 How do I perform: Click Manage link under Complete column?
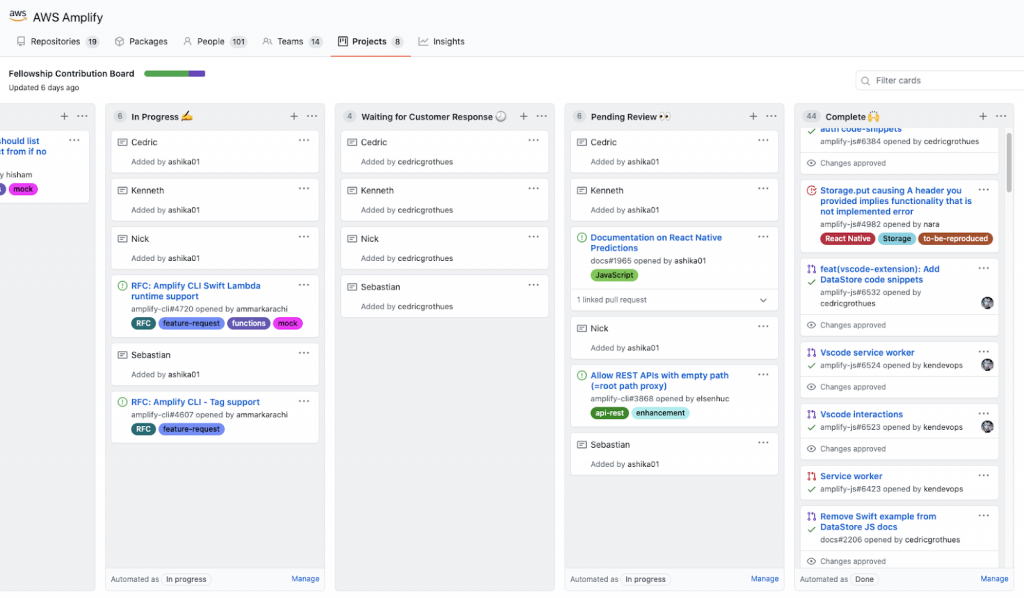[x=994, y=579]
